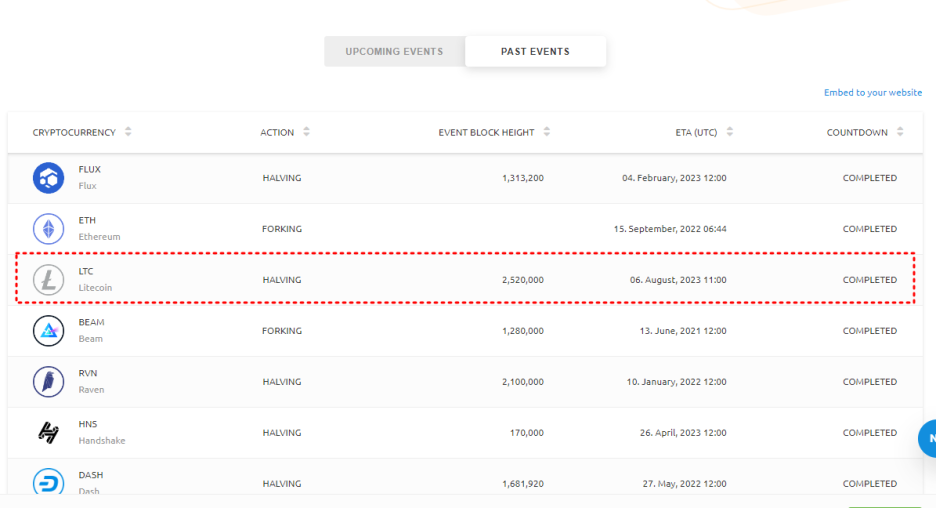Click block height 1,313,200
The image size is (936, 508).
tap(523, 178)
